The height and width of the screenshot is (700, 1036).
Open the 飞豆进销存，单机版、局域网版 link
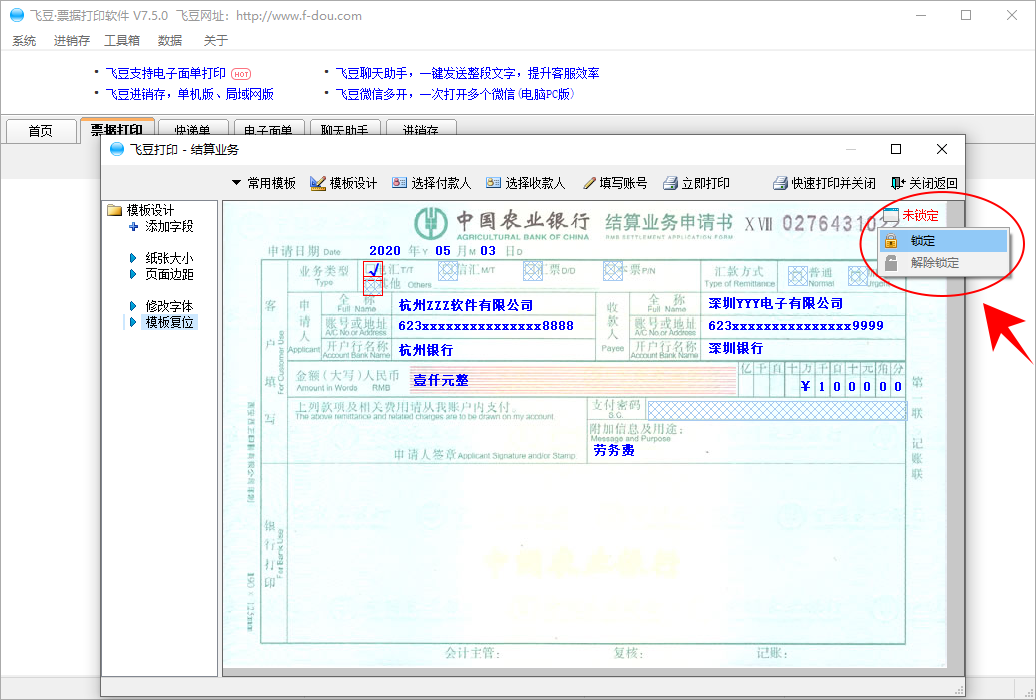(x=190, y=94)
